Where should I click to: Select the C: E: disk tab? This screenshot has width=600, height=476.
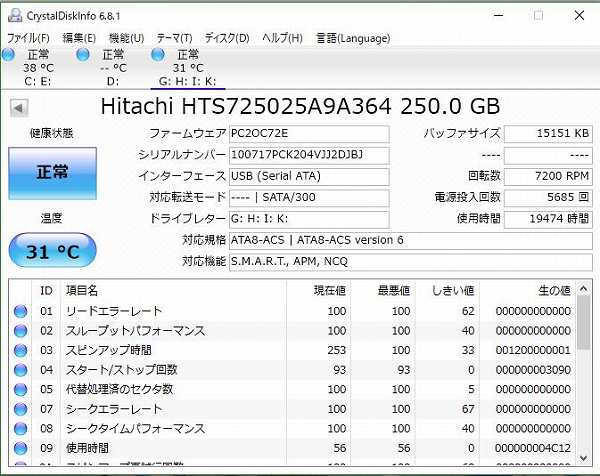pos(38,68)
